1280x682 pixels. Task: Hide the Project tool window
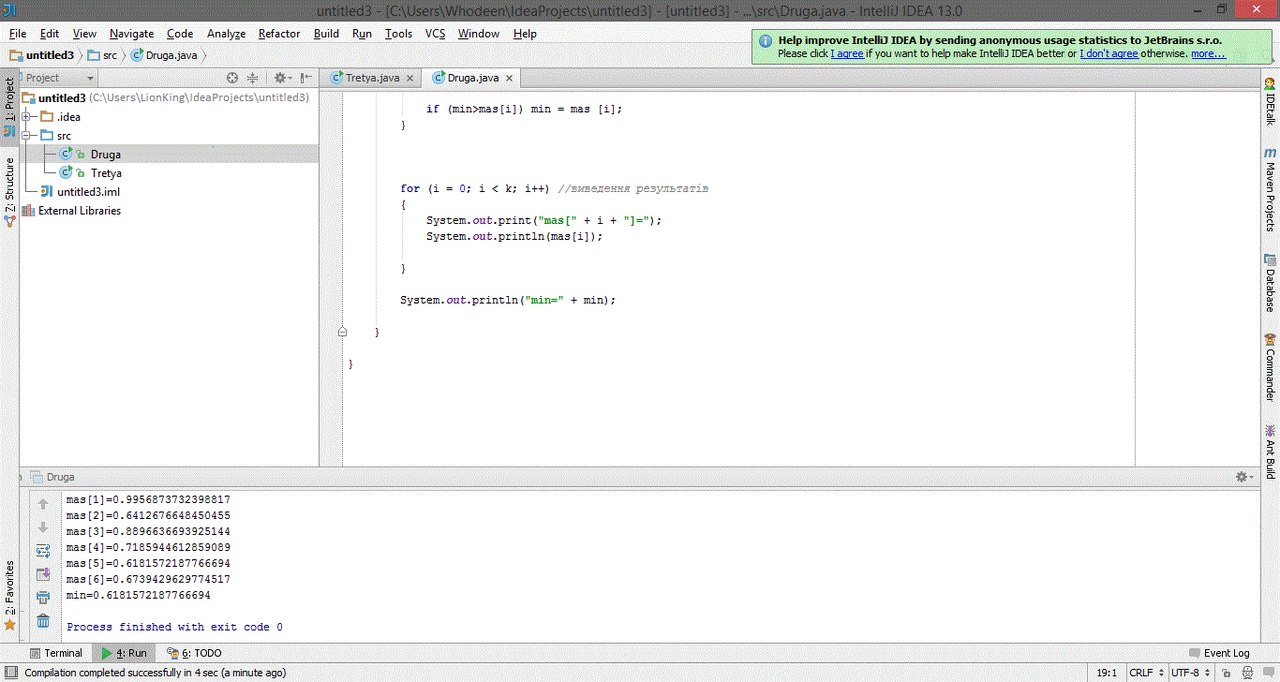pos(306,78)
